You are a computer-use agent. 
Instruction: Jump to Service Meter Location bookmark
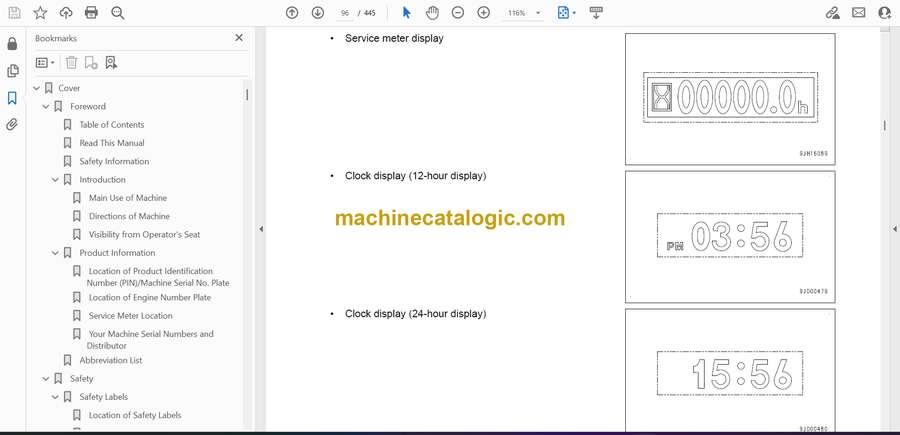[x=130, y=316]
